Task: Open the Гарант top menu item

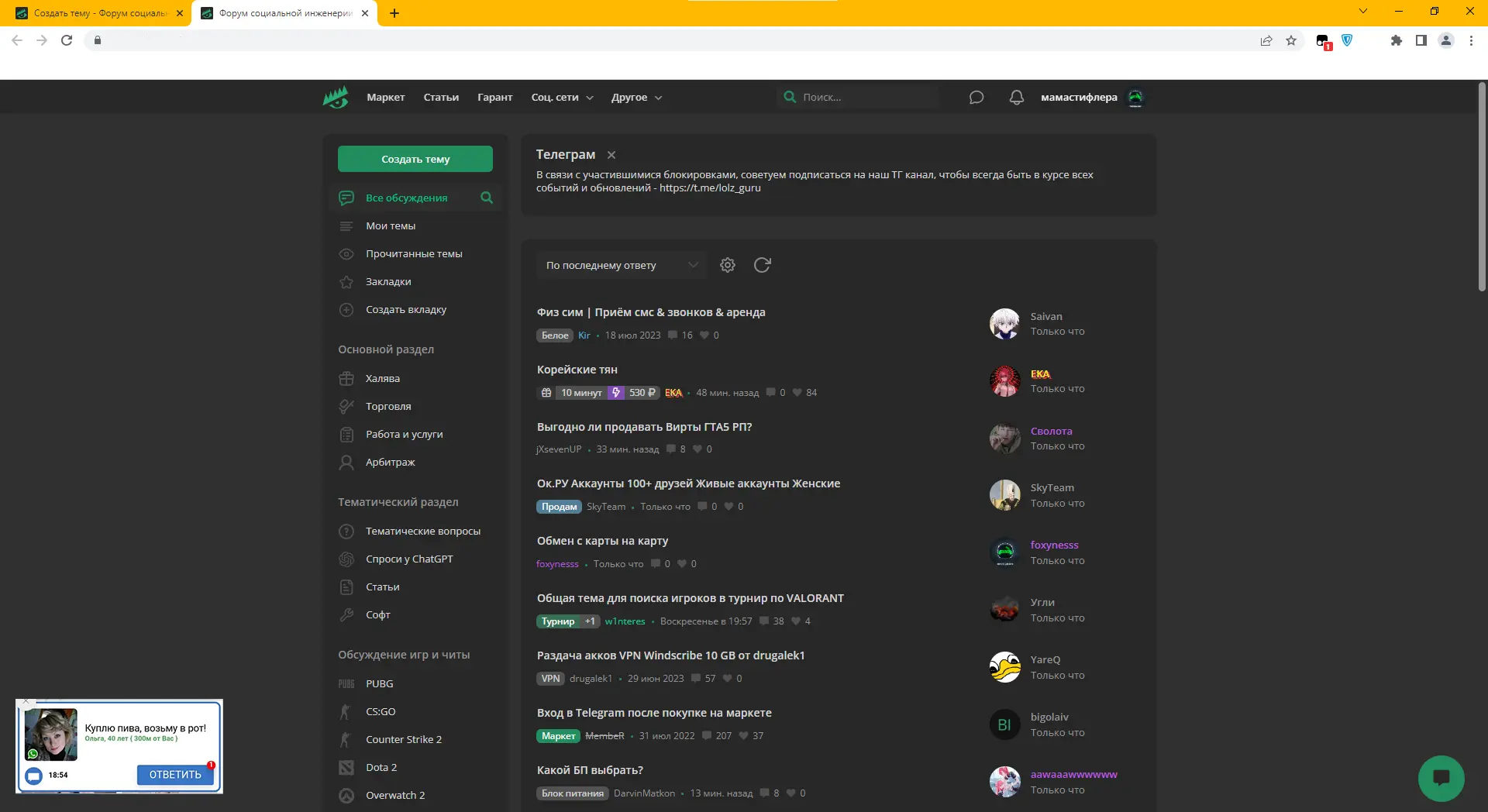Action: click(495, 97)
